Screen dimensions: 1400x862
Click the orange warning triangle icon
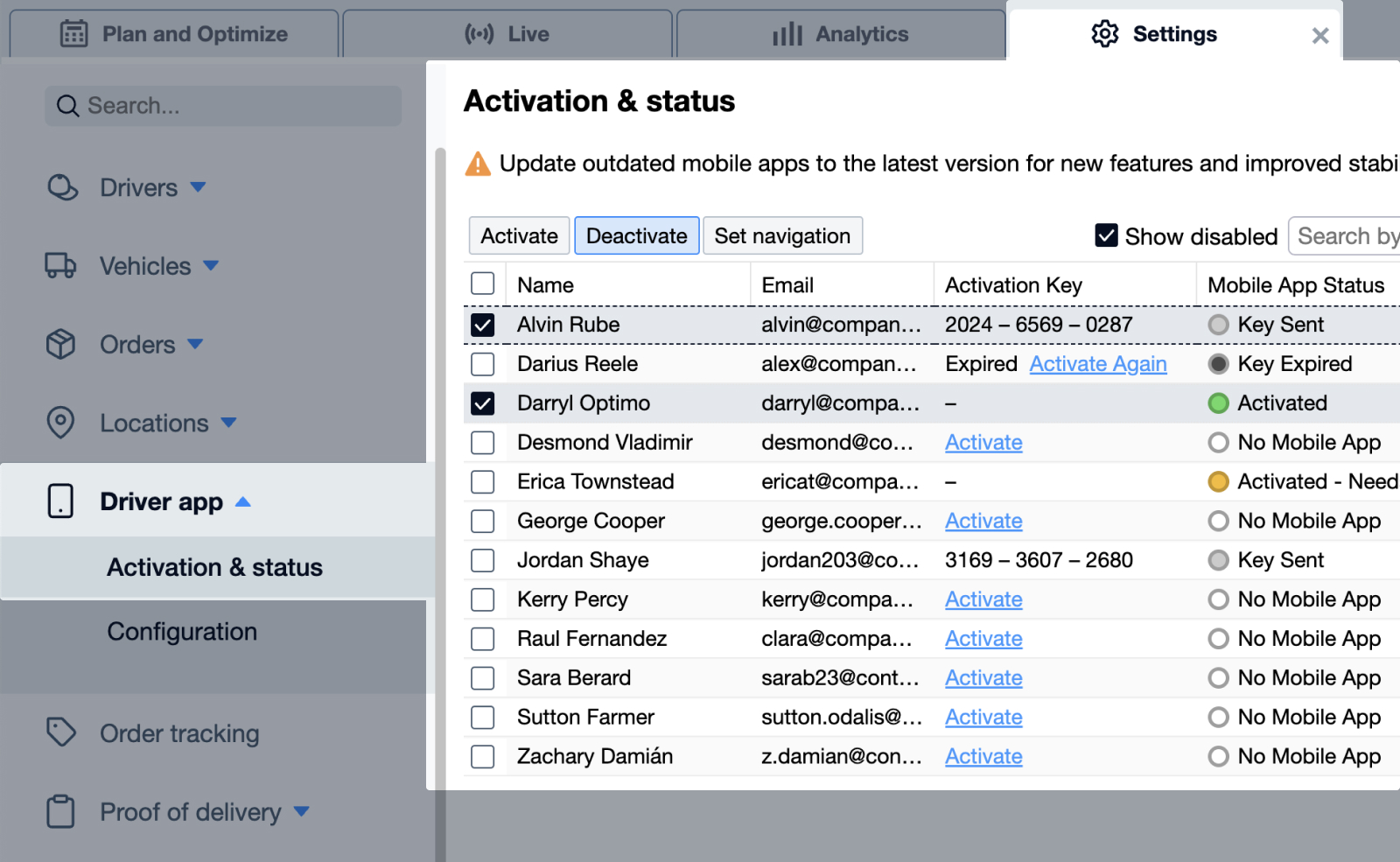[x=478, y=164]
